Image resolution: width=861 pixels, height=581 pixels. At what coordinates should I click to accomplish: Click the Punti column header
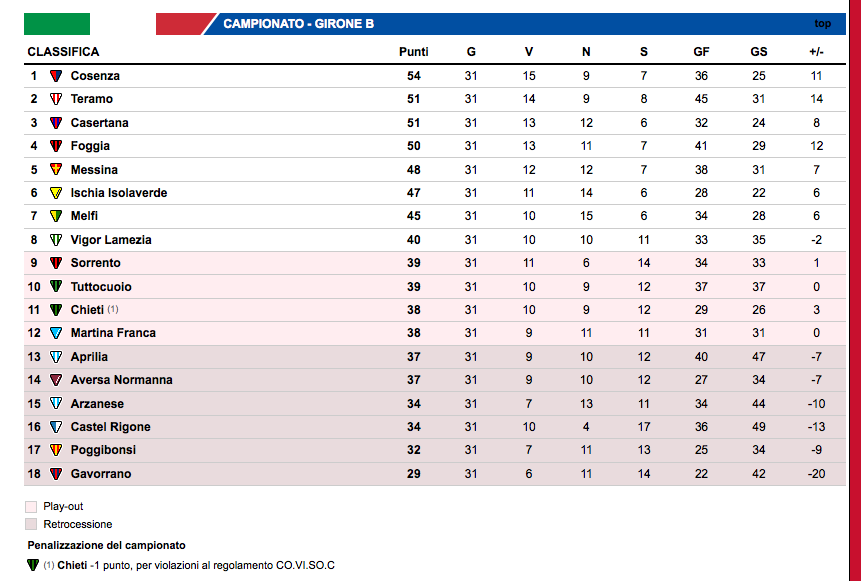[x=413, y=52]
